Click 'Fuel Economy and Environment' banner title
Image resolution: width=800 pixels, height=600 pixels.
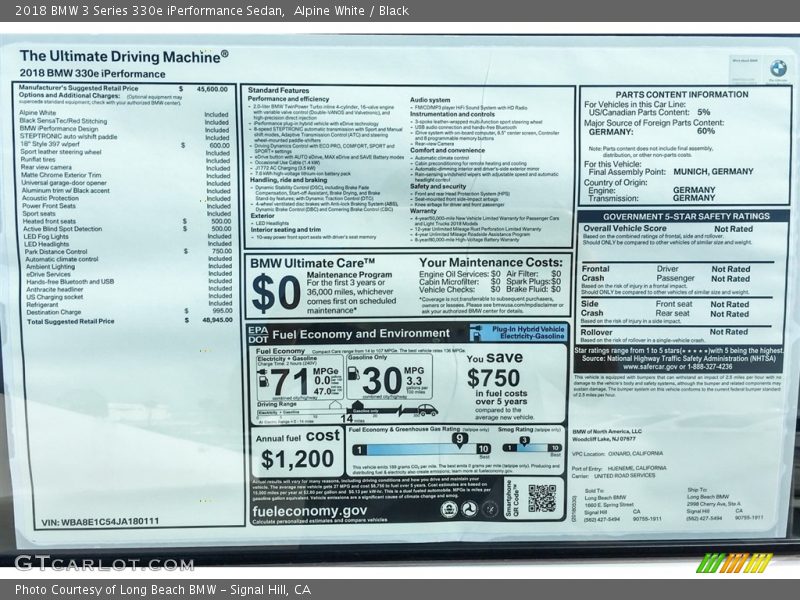pyautogui.click(x=361, y=334)
